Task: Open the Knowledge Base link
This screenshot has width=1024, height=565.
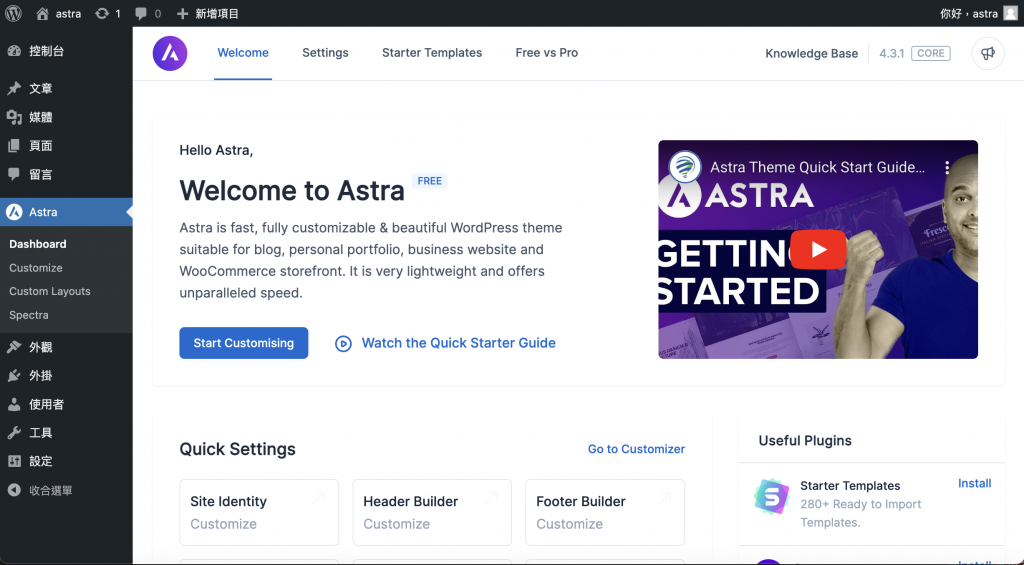Action: pyautogui.click(x=811, y=54)
